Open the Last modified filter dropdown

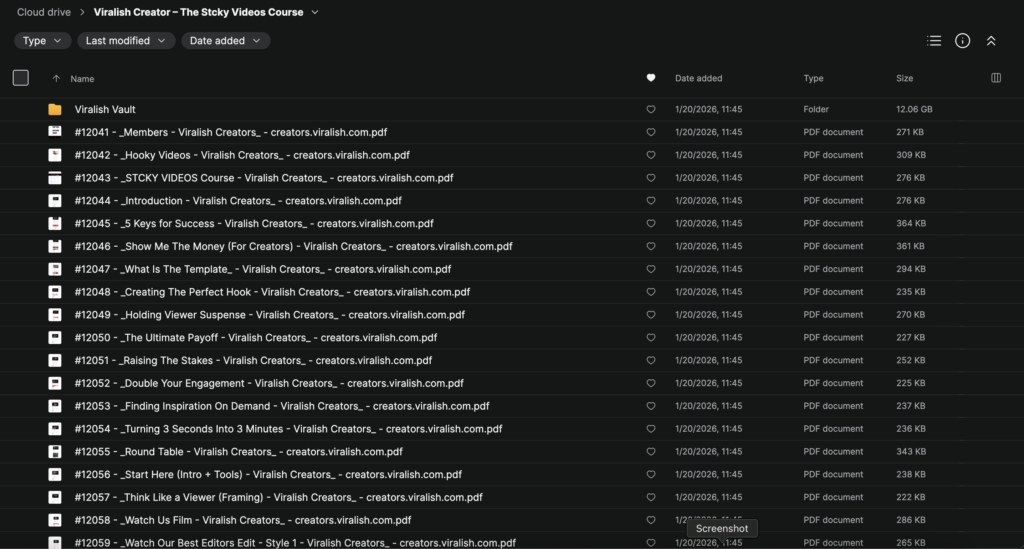click(x=126, y=40)
